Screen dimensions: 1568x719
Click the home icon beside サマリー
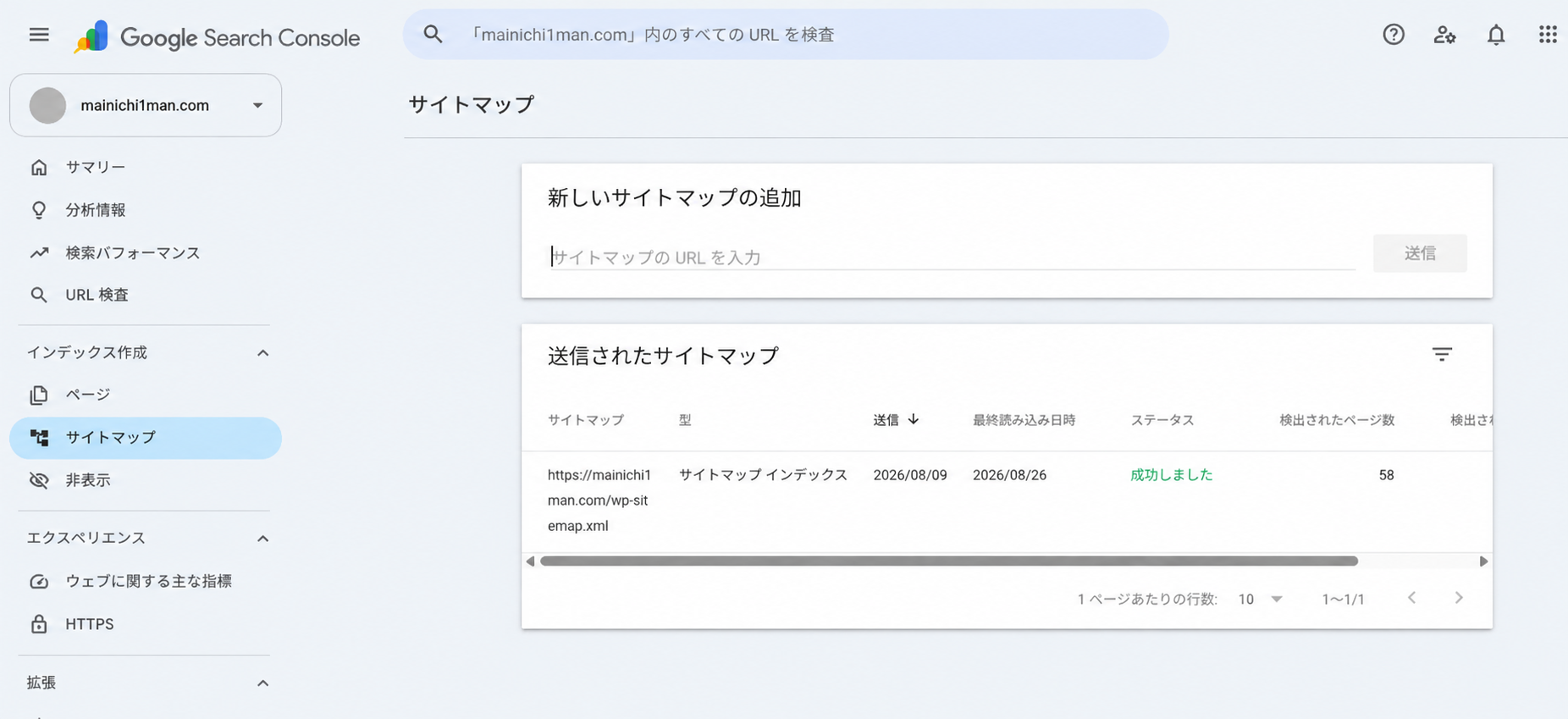pos(39,167)
